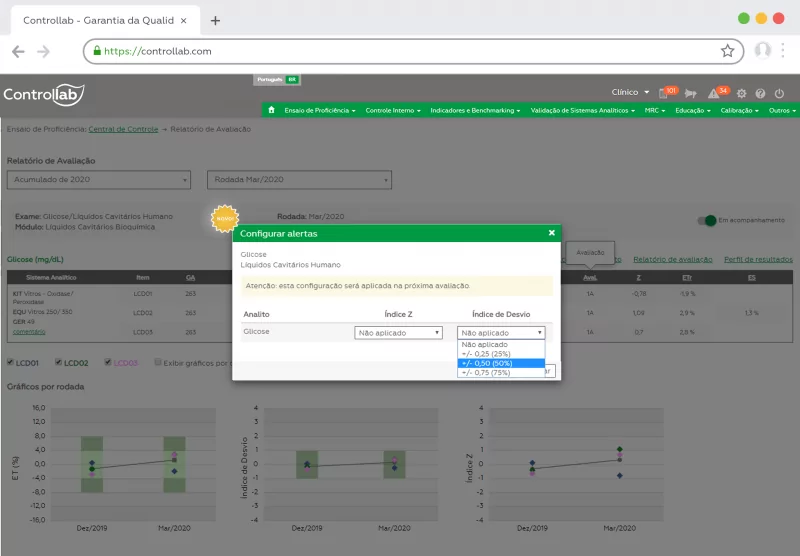This screenshot has width=800, height=556.
Task: Click the yellow Novo badge
Action: 224,219
